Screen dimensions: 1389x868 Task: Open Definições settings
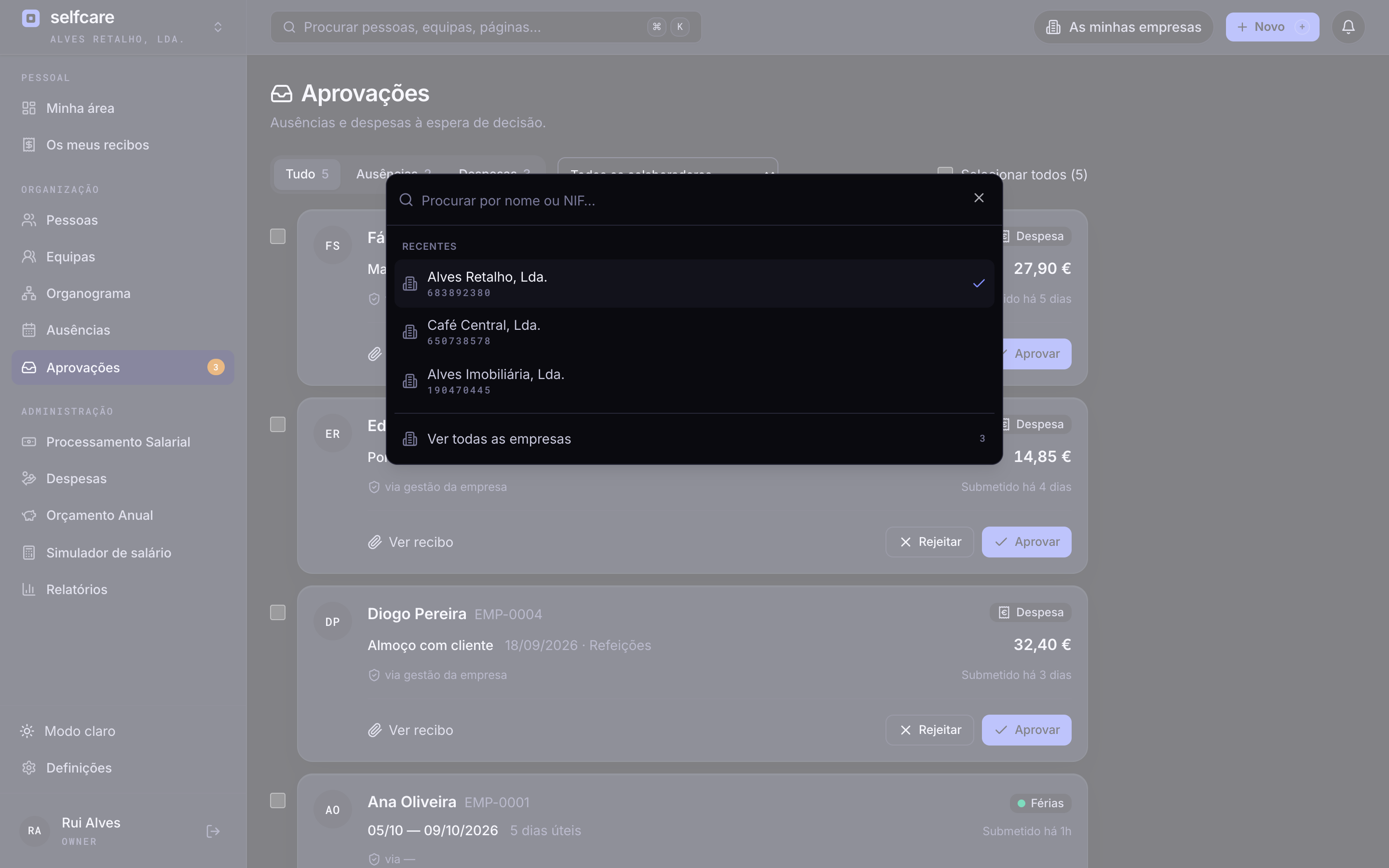point(122,768)
